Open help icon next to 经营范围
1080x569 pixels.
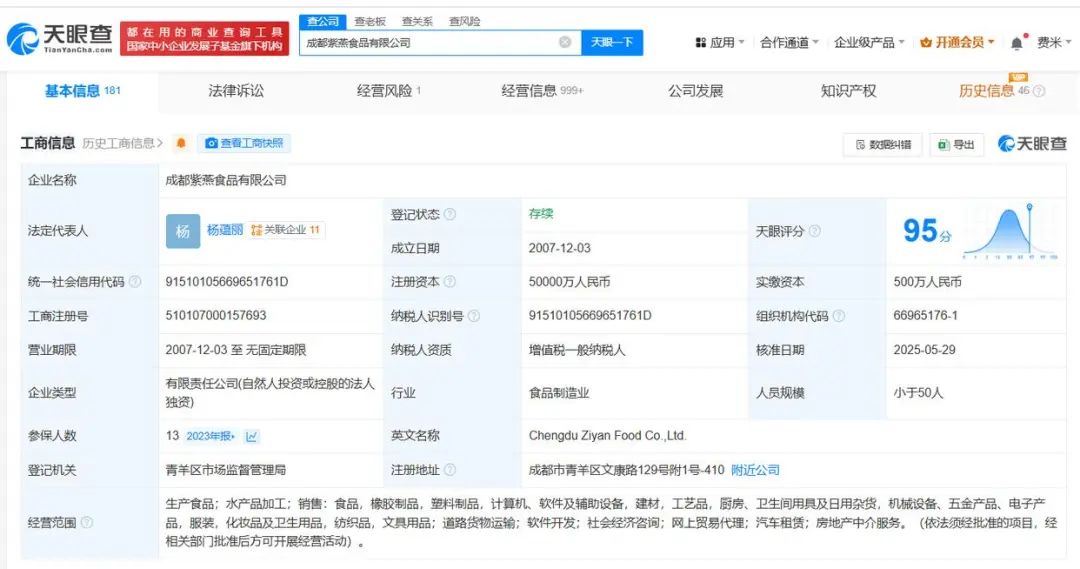87,523
